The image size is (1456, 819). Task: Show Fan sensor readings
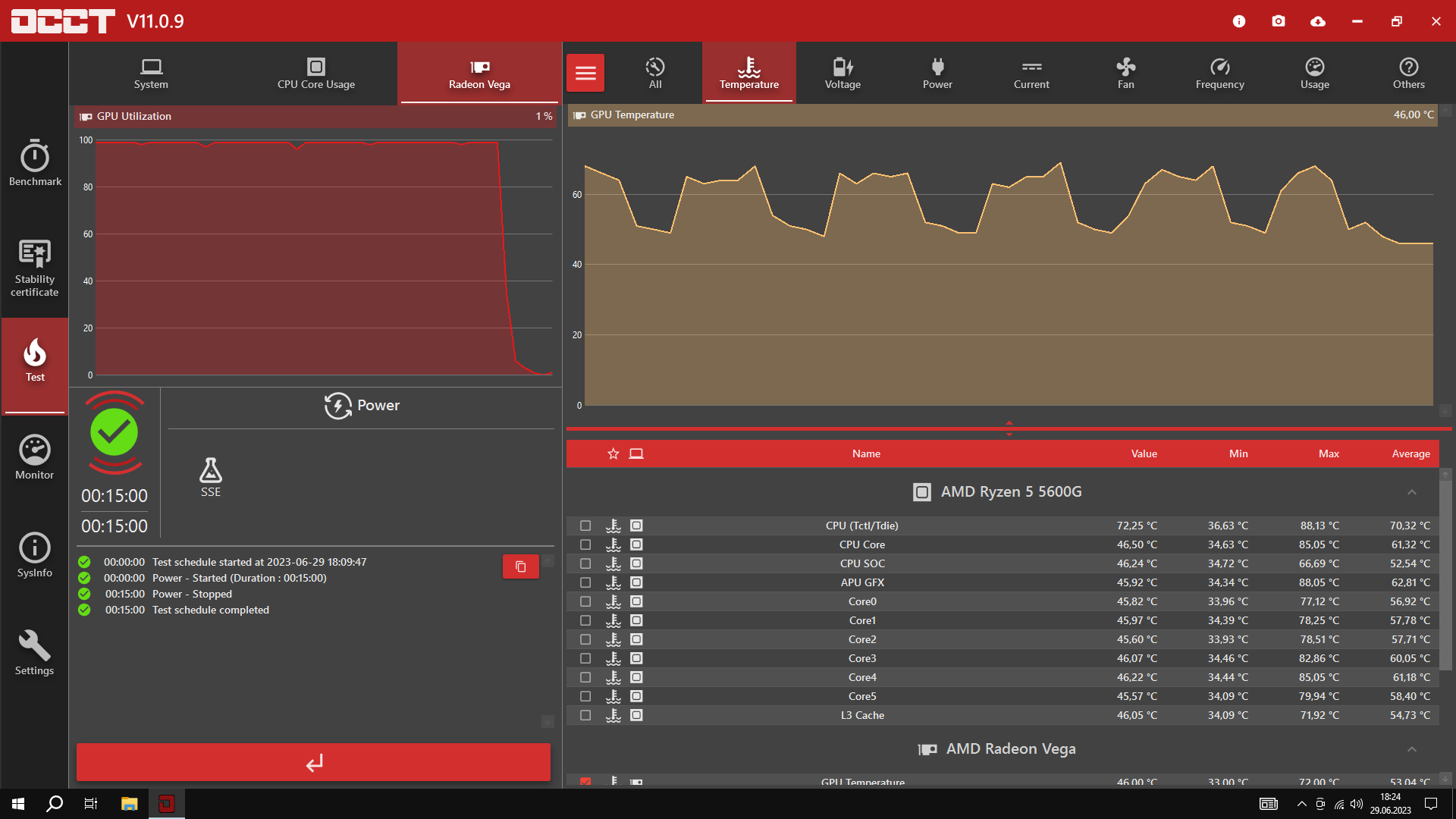[x=1125, y=74]
